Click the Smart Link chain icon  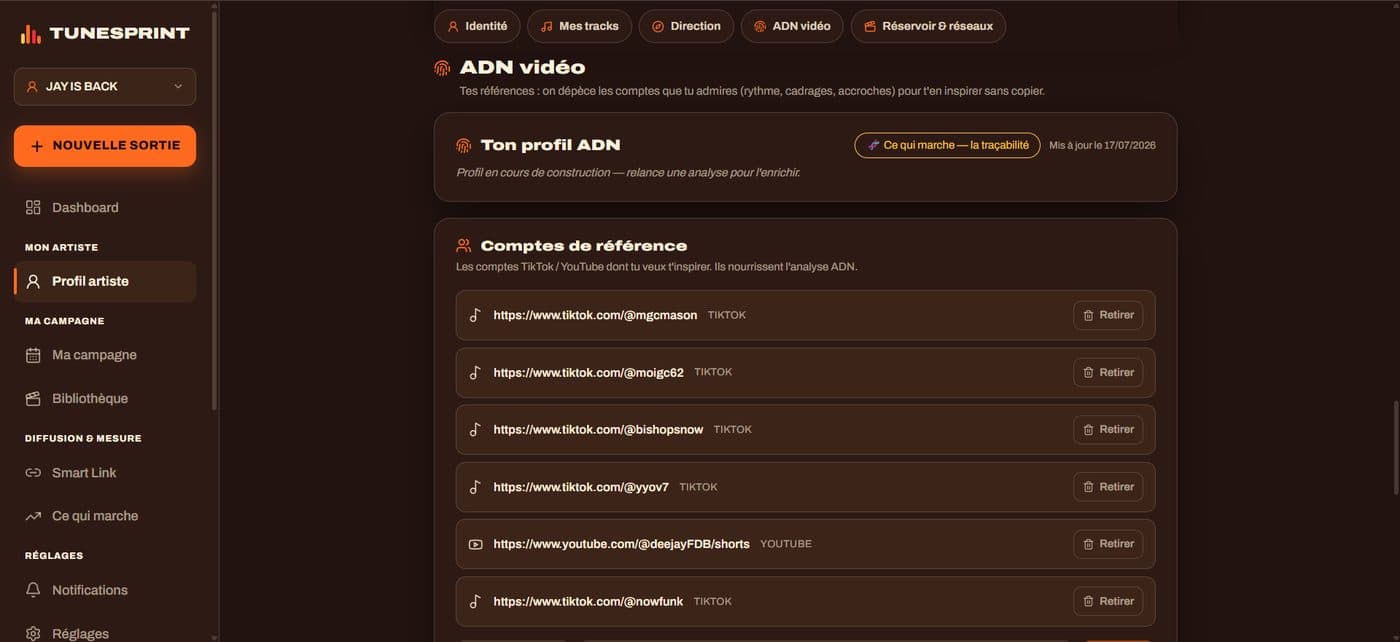coord(33,473)
